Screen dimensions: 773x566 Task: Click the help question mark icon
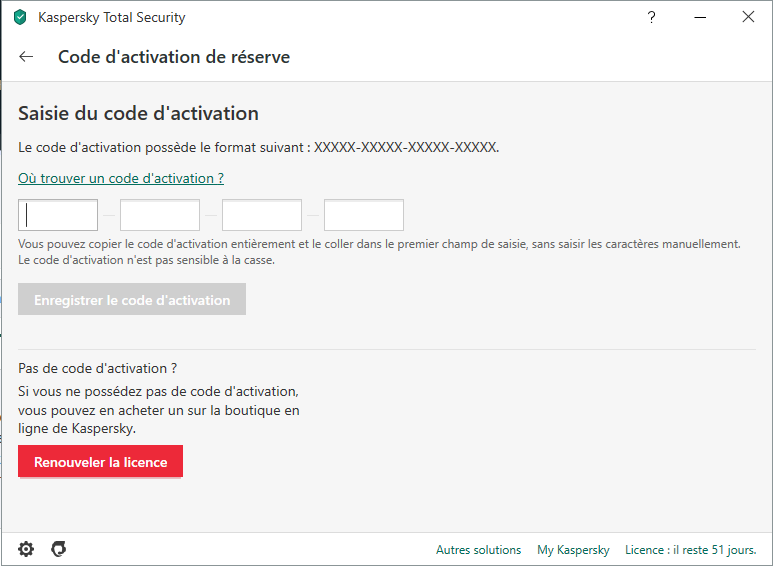(651, 17)
